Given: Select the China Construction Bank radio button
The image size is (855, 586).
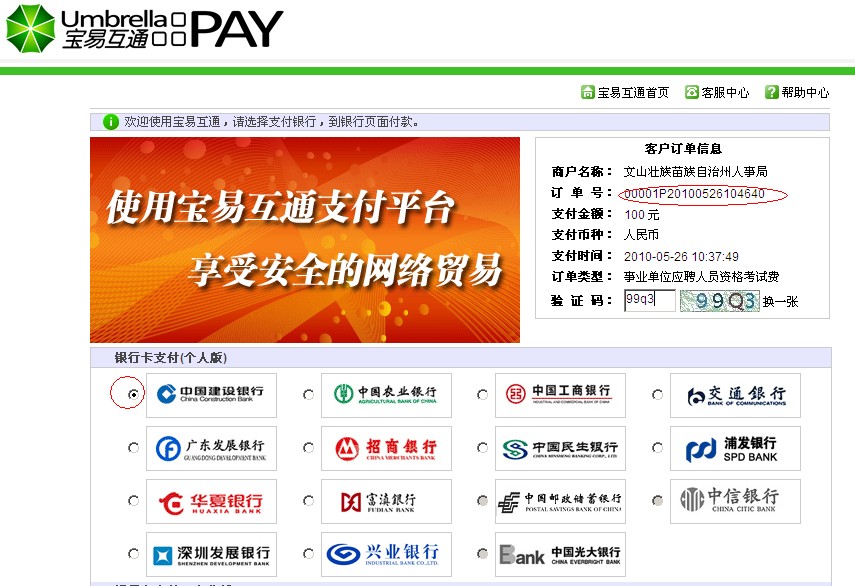Looking at the screenshot, I should click(x=133, y=395).
